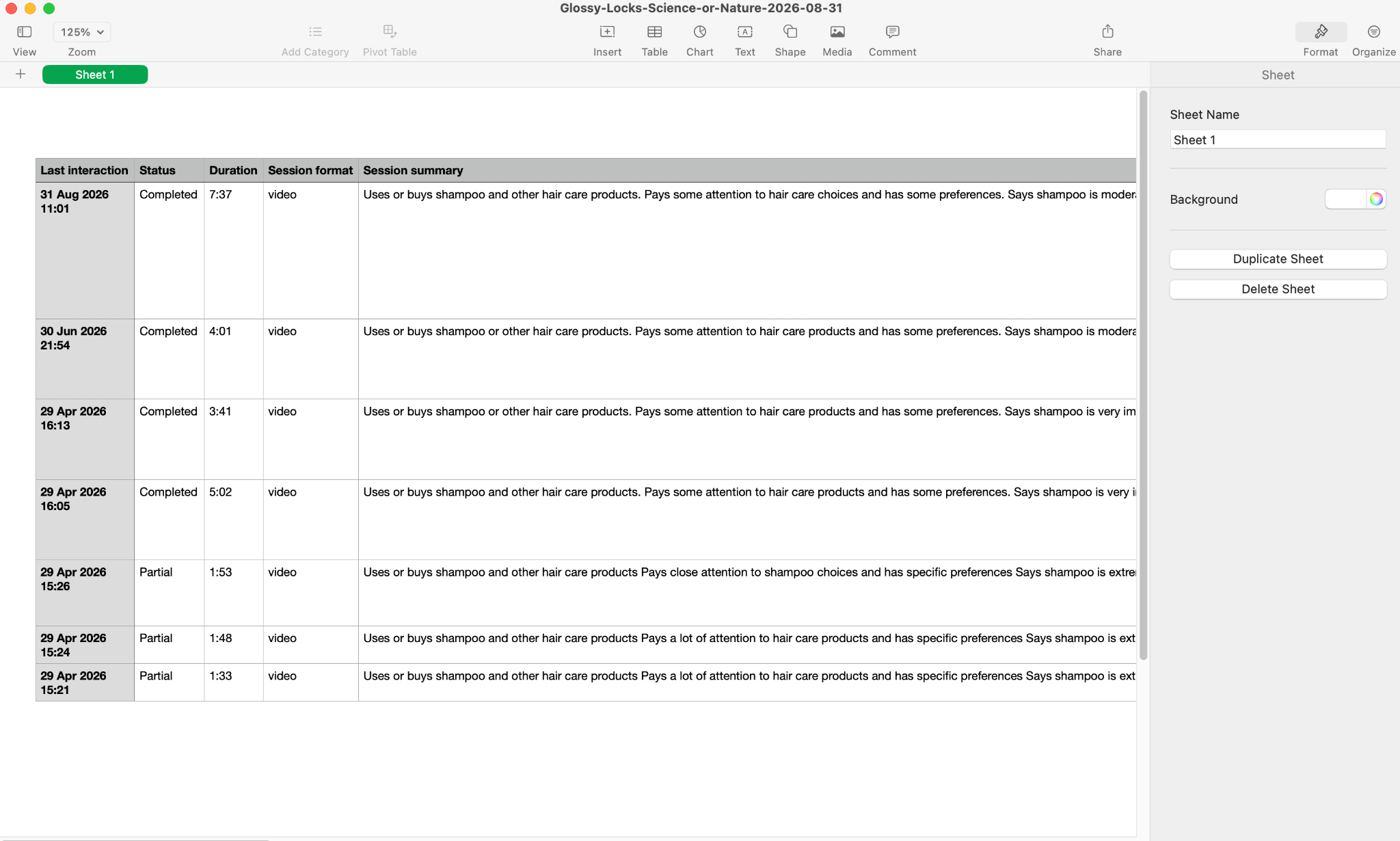Open the Chart picker icon
The image size is (1400, 841).
699,32
